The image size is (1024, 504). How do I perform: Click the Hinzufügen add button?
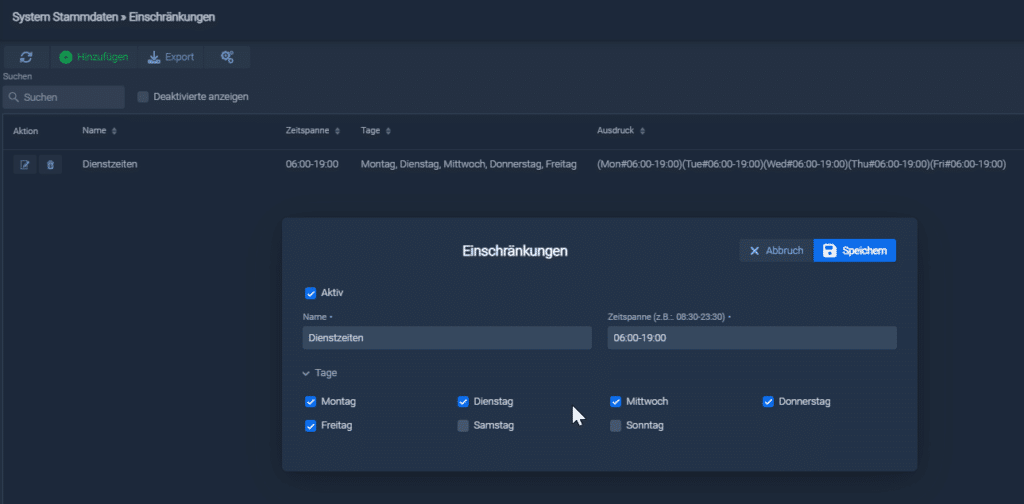point(93,57)
